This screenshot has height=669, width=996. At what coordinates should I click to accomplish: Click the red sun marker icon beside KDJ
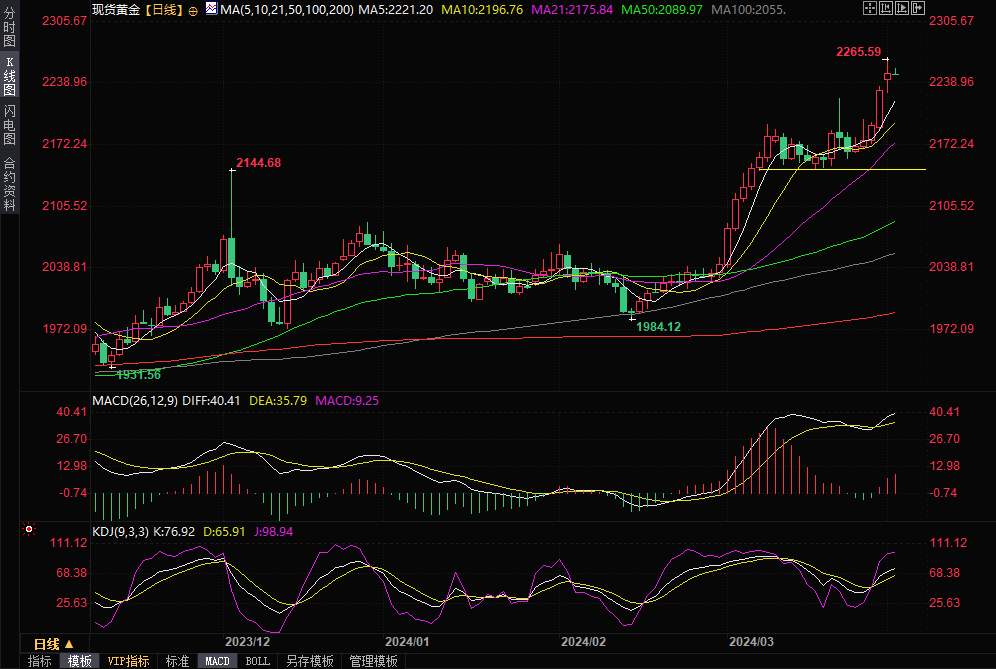coord(29,529)
